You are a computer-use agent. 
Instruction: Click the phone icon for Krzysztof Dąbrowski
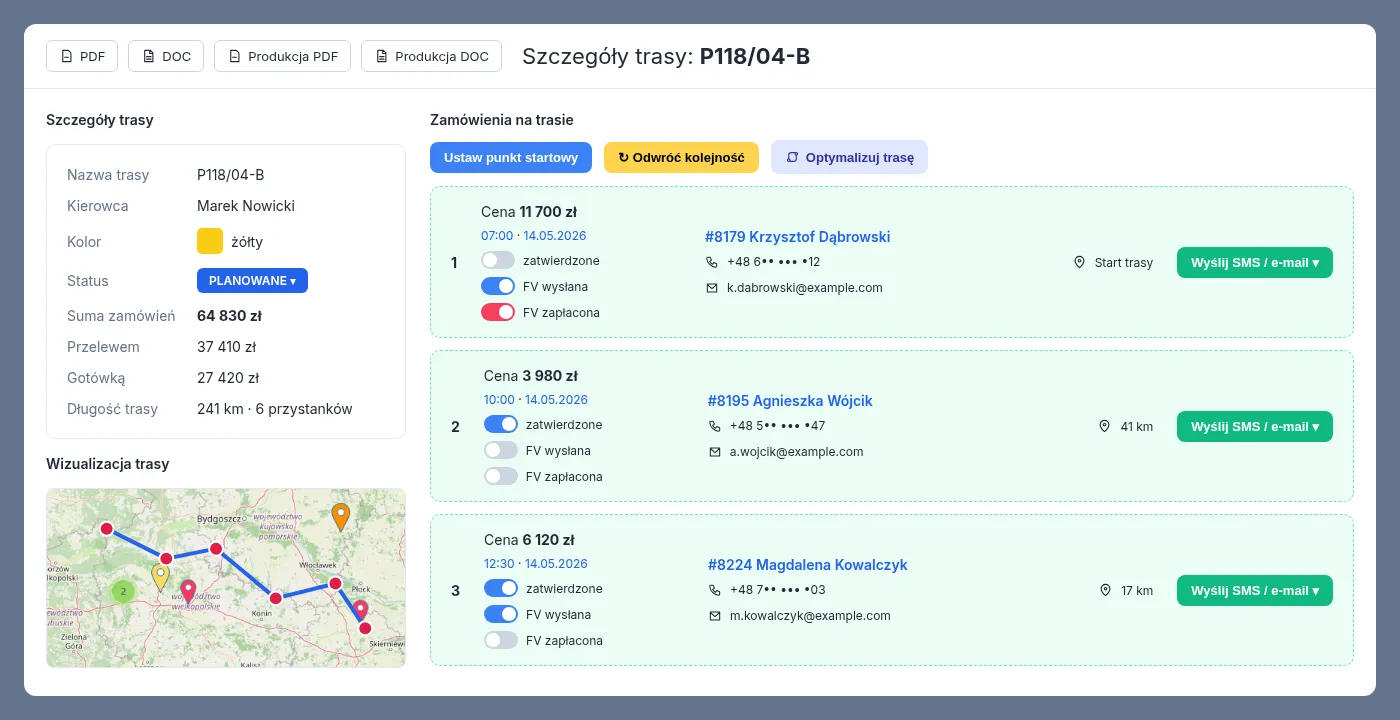point(712,262)
